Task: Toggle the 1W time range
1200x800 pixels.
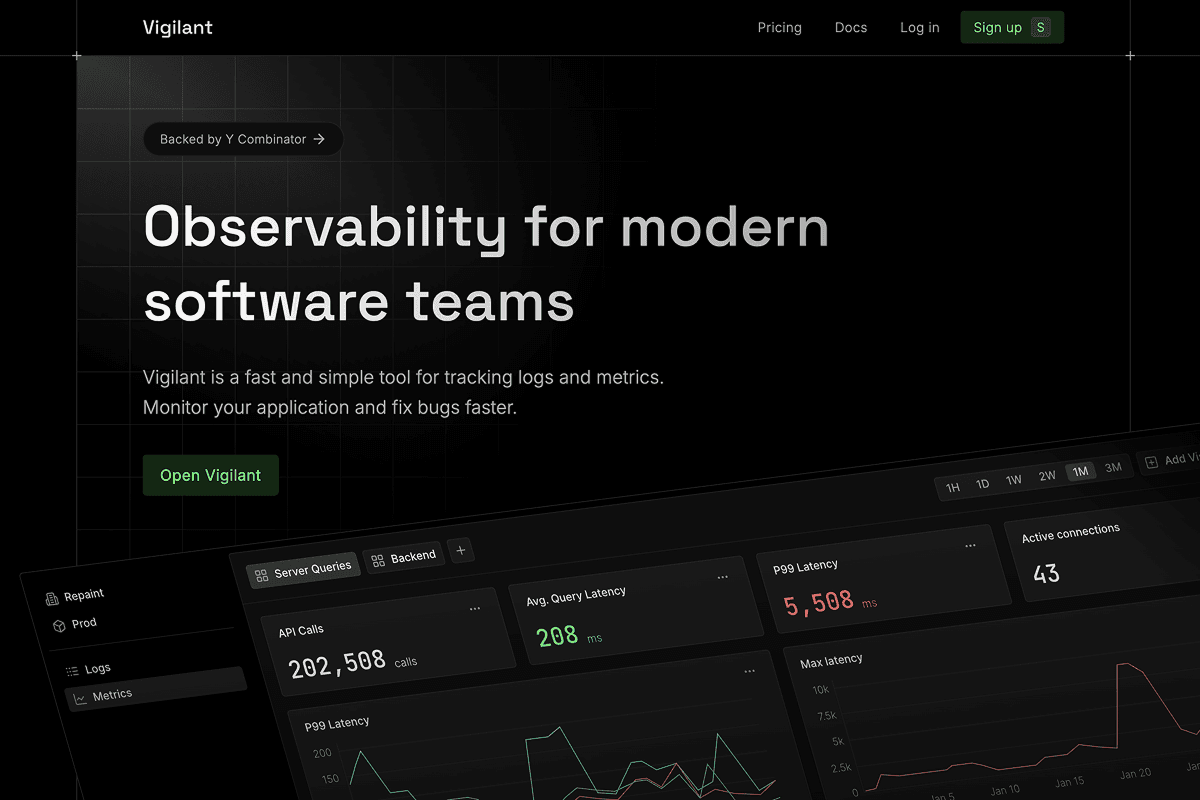Action: tap(1014, 479)
